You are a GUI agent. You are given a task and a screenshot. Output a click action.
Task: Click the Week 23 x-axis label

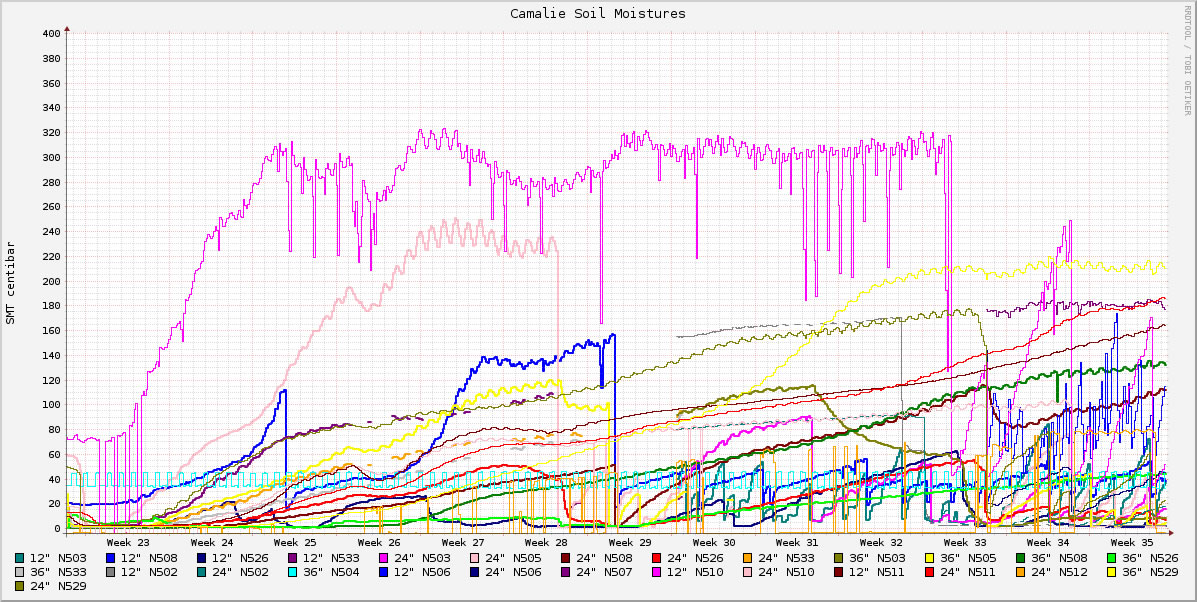[x=141, y=542]
